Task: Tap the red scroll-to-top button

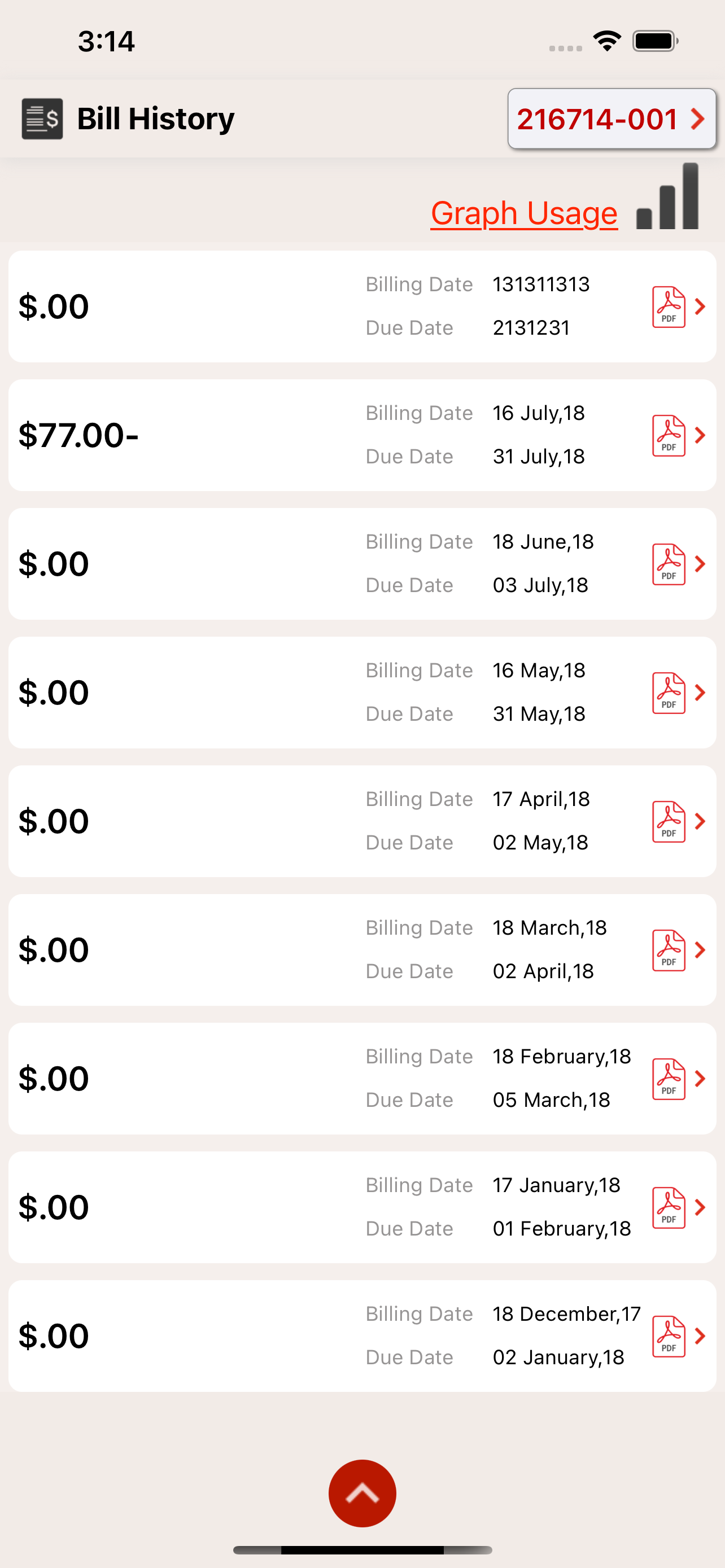Action: [362, 1493]
